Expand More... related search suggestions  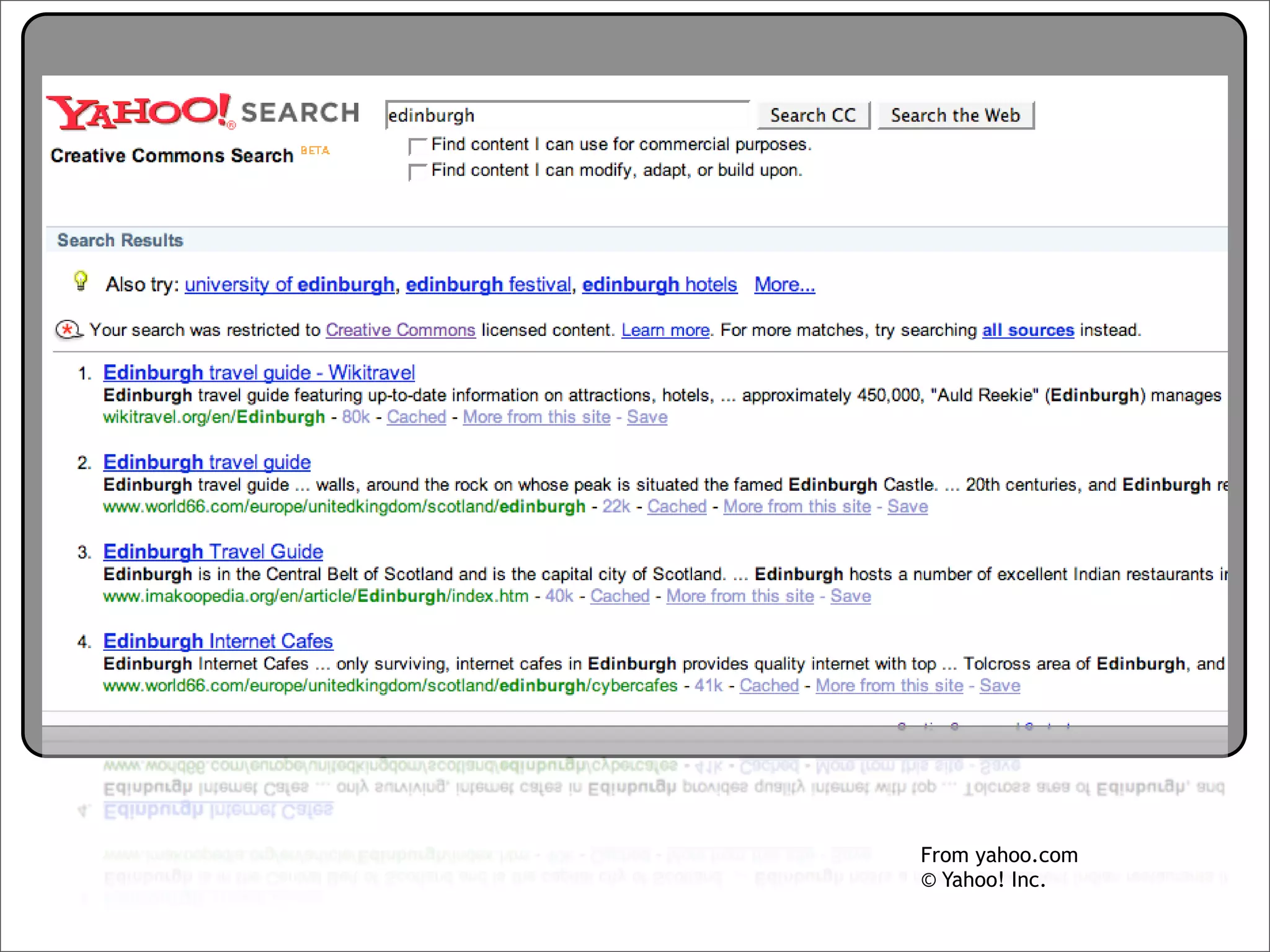click(784, 284)
